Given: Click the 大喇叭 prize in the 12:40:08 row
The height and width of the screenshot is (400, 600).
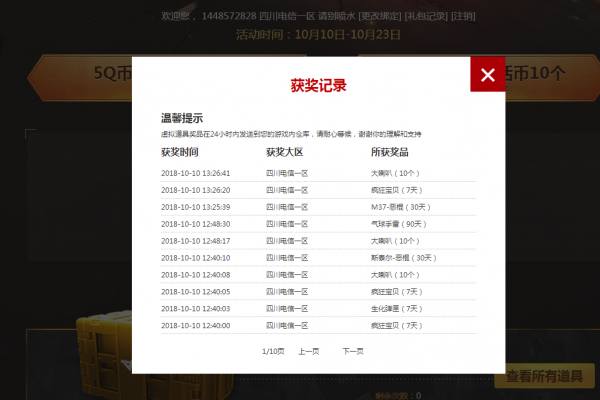Looking at the screenshot, I should (x=395, y=275).
